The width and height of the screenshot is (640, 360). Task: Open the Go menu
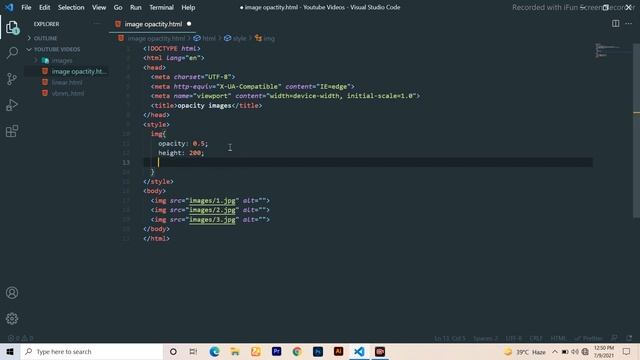pyautogui.click(x=118, y=7)
